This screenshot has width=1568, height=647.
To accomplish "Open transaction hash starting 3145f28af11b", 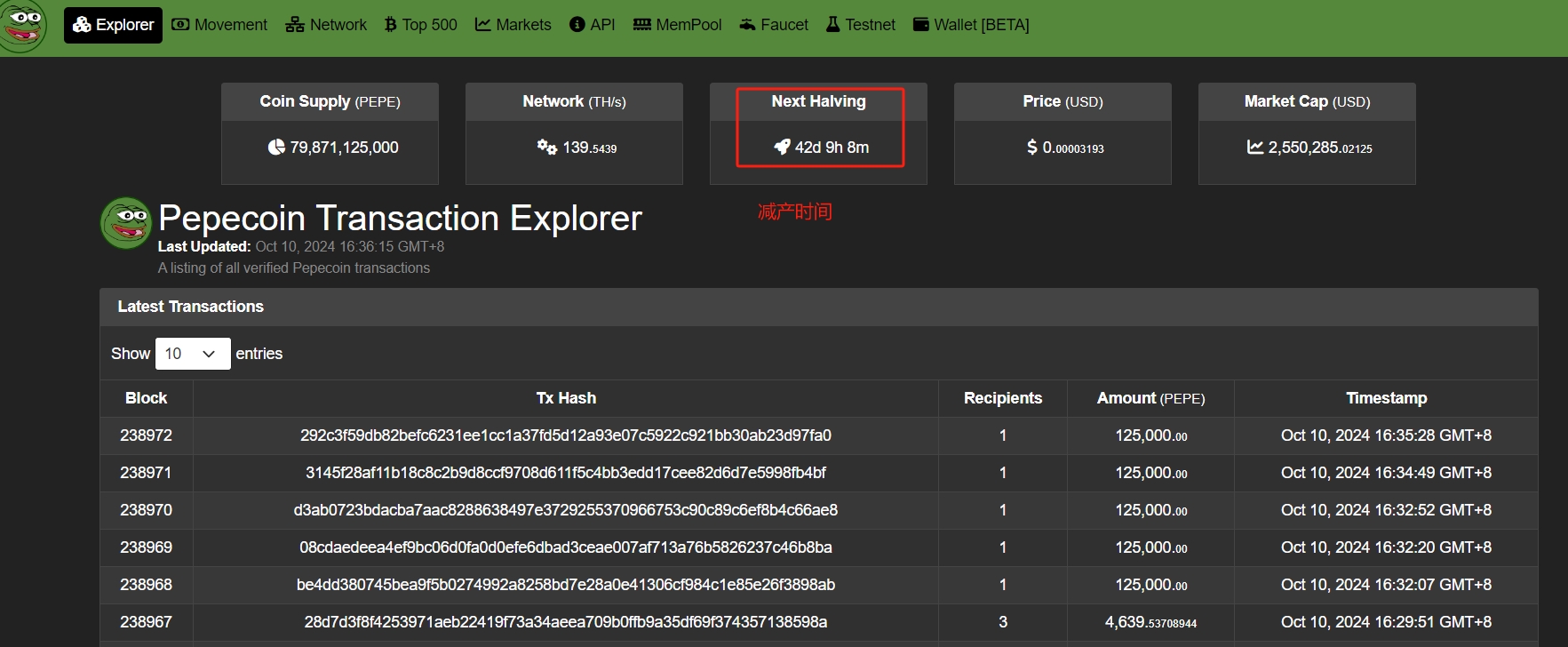I will pos(566,473).
